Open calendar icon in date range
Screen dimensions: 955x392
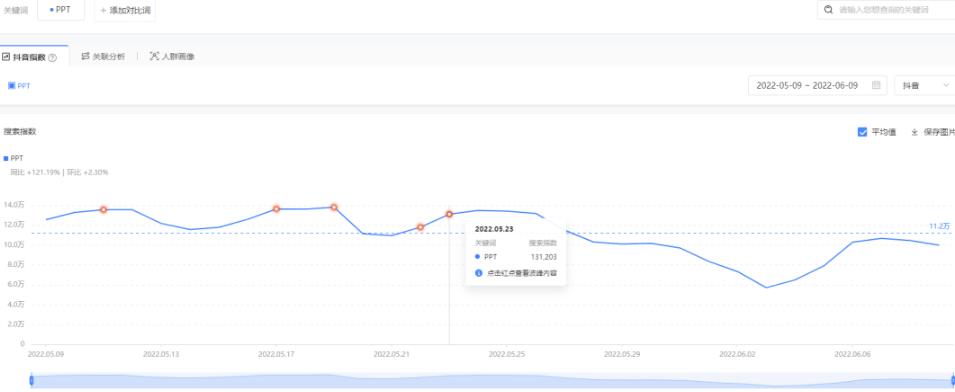[876, 85]
